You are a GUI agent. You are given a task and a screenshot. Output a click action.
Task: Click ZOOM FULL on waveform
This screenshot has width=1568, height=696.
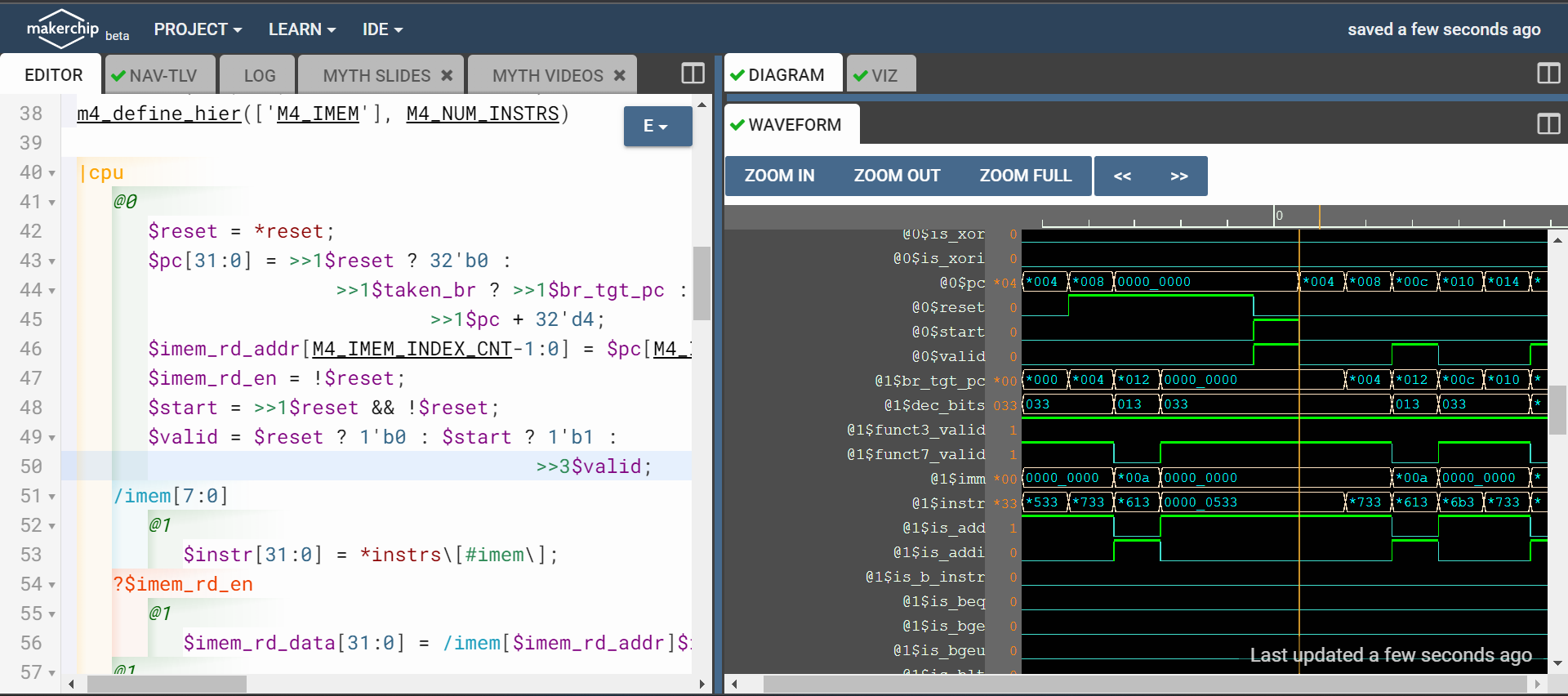tap(1026, 176)
